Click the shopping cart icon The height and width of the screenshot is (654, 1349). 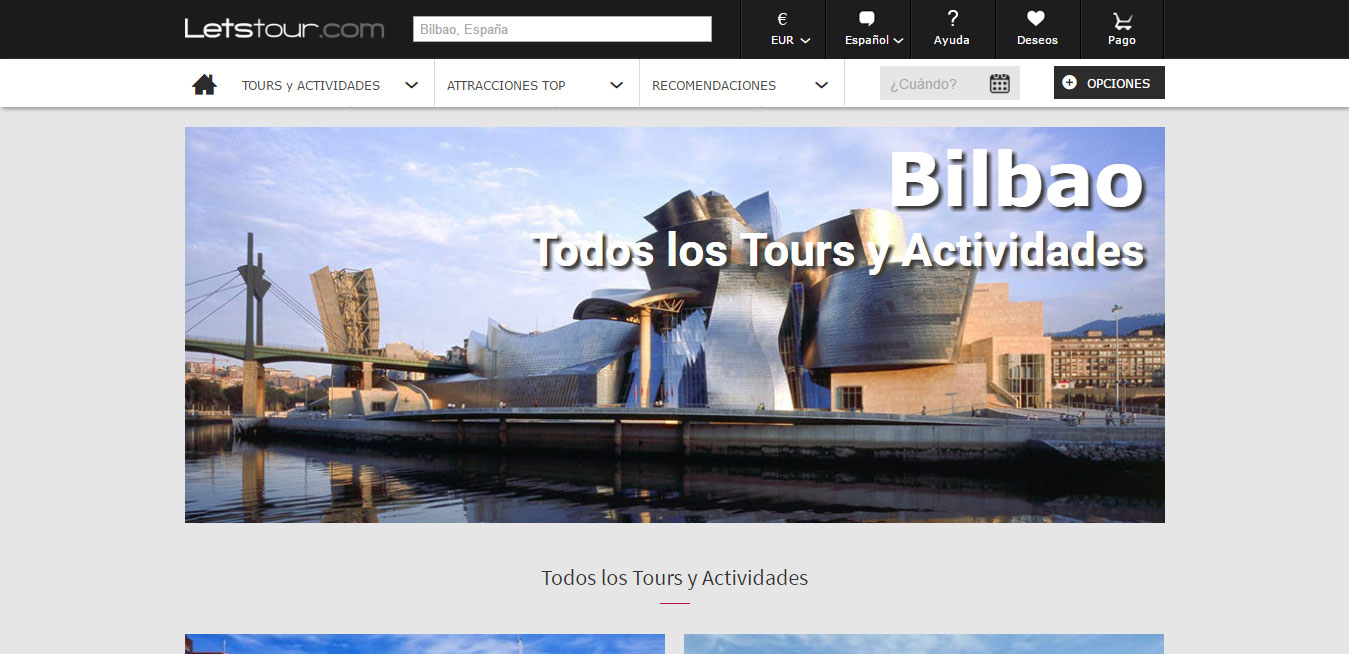pyautogui.click(x=1122, y=19)
